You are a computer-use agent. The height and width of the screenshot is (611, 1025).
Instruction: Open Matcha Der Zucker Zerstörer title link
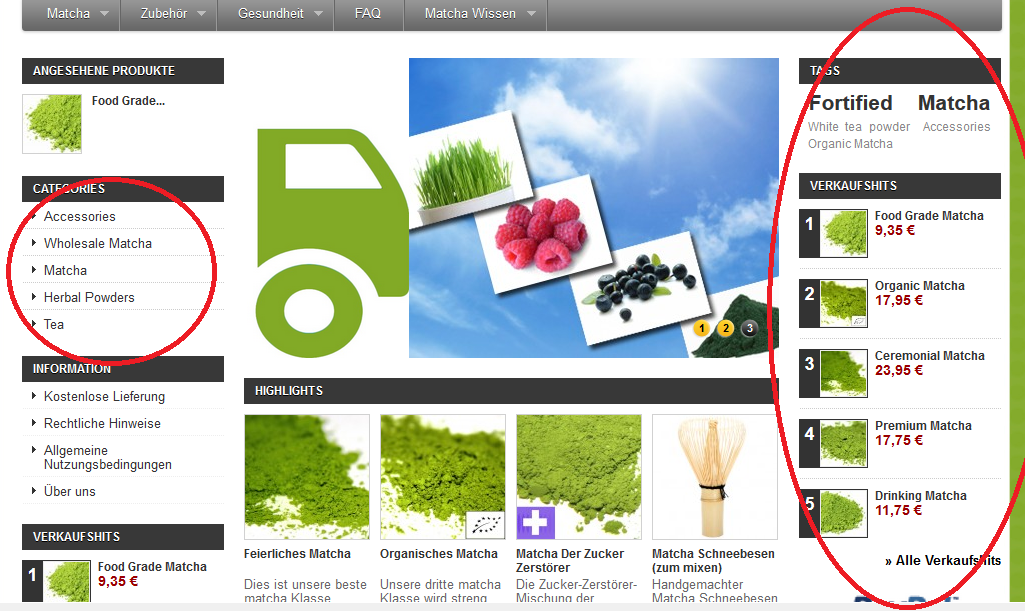[570, 561]
